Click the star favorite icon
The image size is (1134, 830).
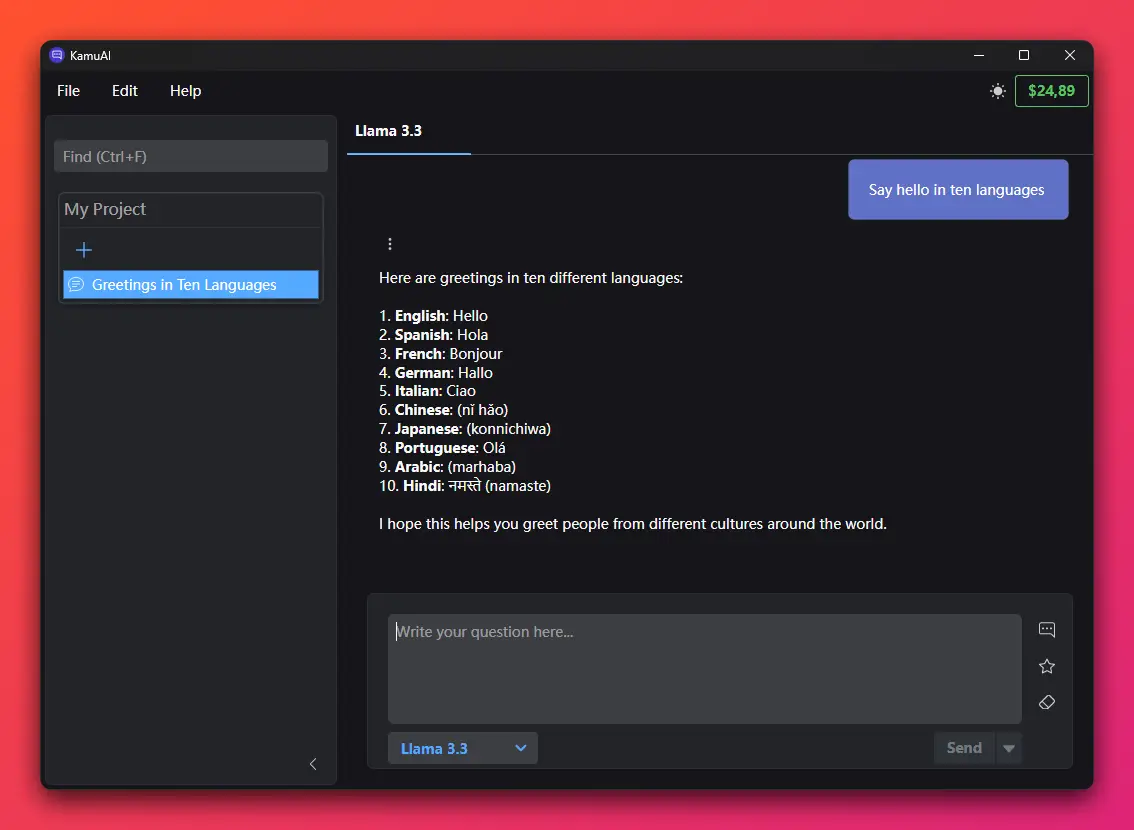click(x=1046, y=667)
